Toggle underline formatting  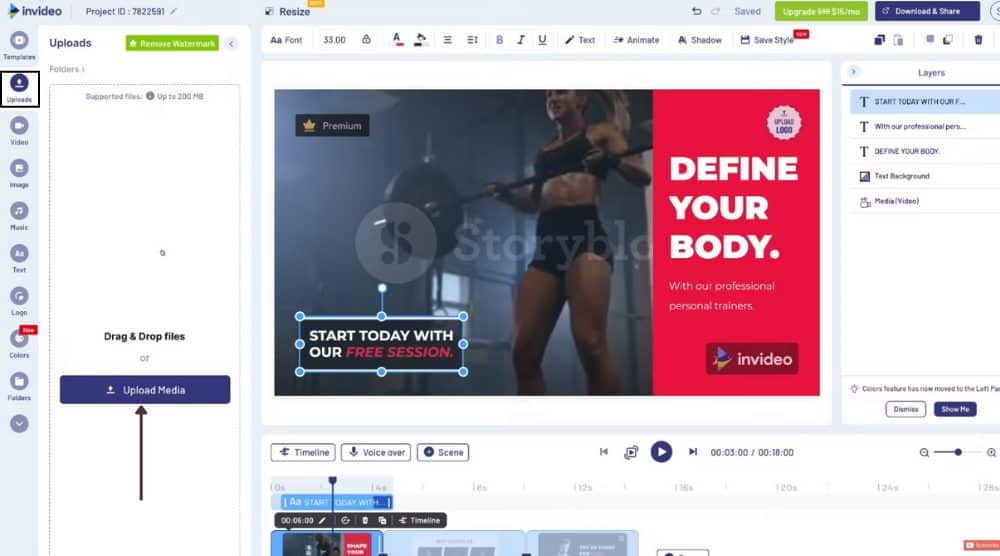[542, 40]
